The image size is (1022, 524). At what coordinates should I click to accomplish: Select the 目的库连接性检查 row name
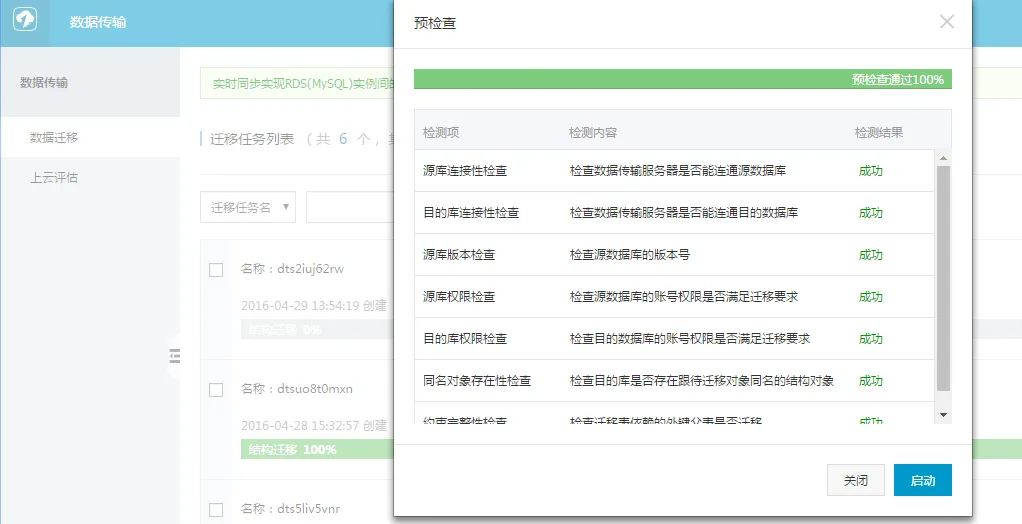pyautogui.click(x=471, y=212)
